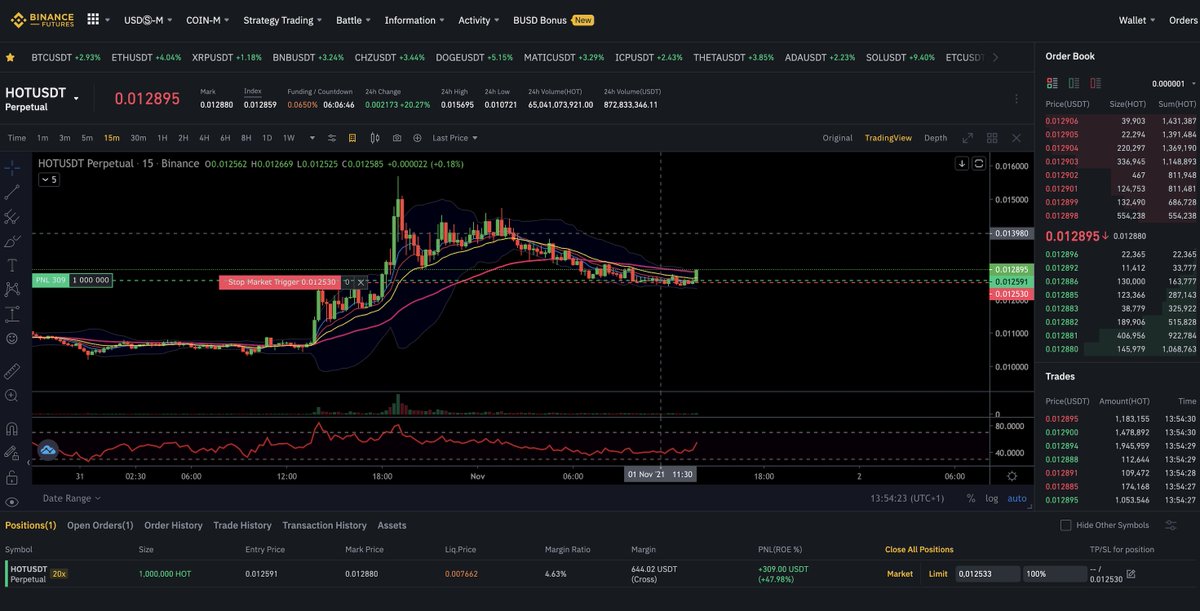Open multi-chart grid layout icon
Screen dimensions: 1200x611
click(x=992, y=138)
